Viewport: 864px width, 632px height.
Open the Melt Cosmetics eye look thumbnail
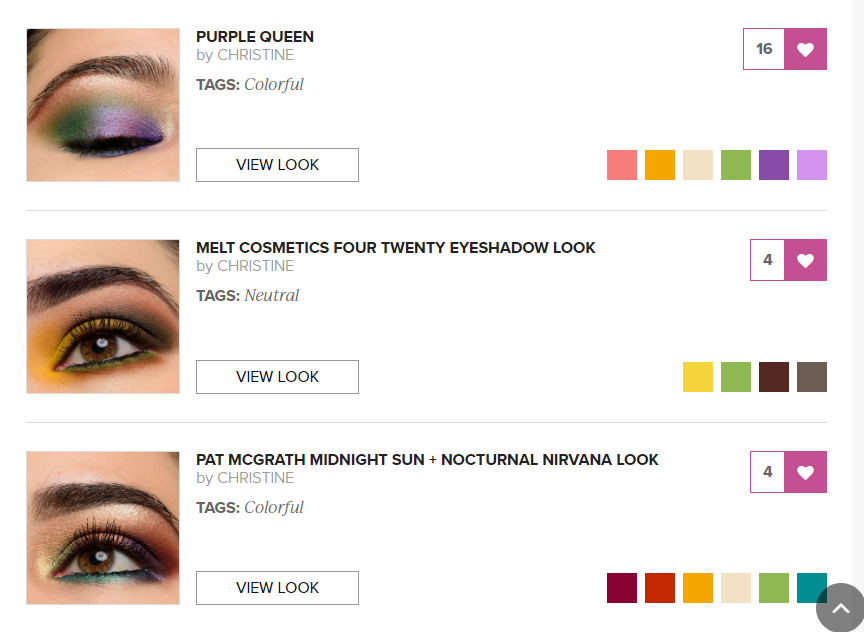(103, 316)
